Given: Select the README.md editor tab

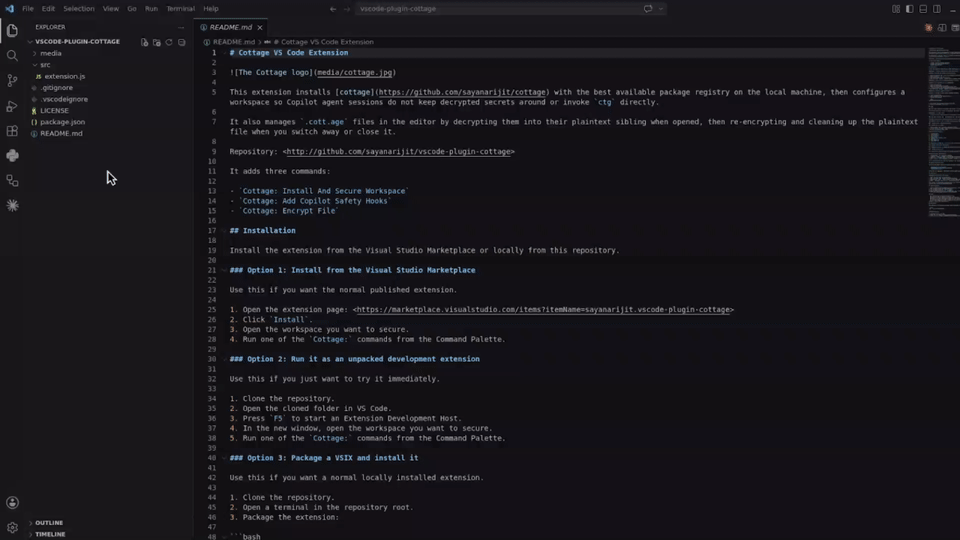Looking at the screenshot, I should tap(231, 28).
